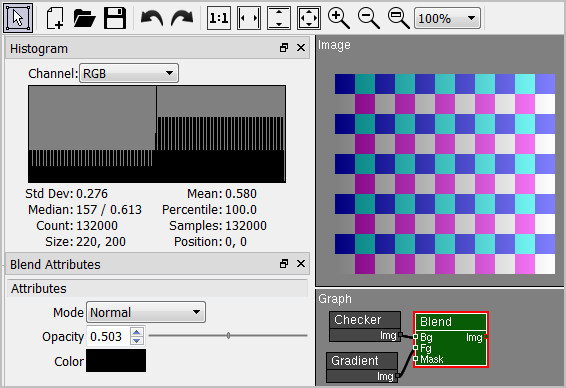Viewport: 566px width, 388px height.
Task: Click the Blend Fg input port
Action: pos(415,348)
